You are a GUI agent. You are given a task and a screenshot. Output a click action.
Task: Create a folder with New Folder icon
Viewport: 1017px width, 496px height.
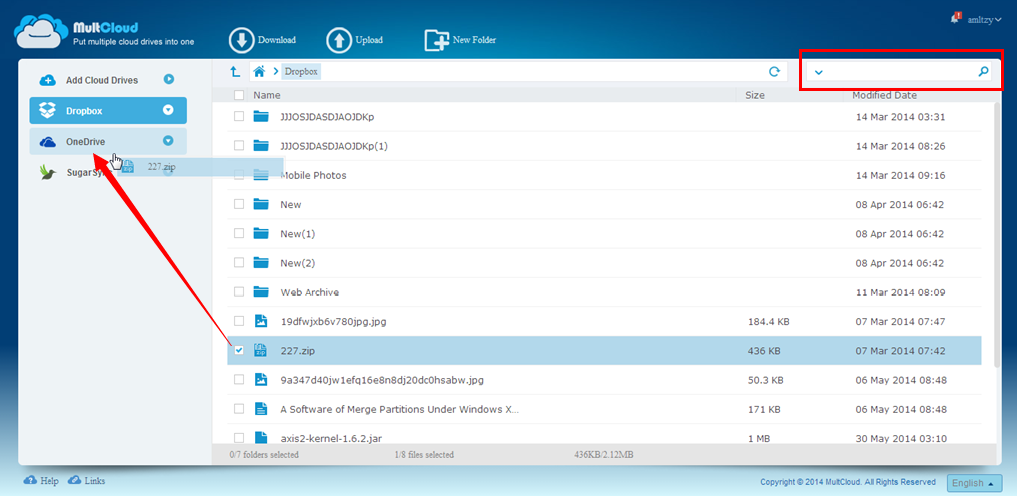(436, 40)
